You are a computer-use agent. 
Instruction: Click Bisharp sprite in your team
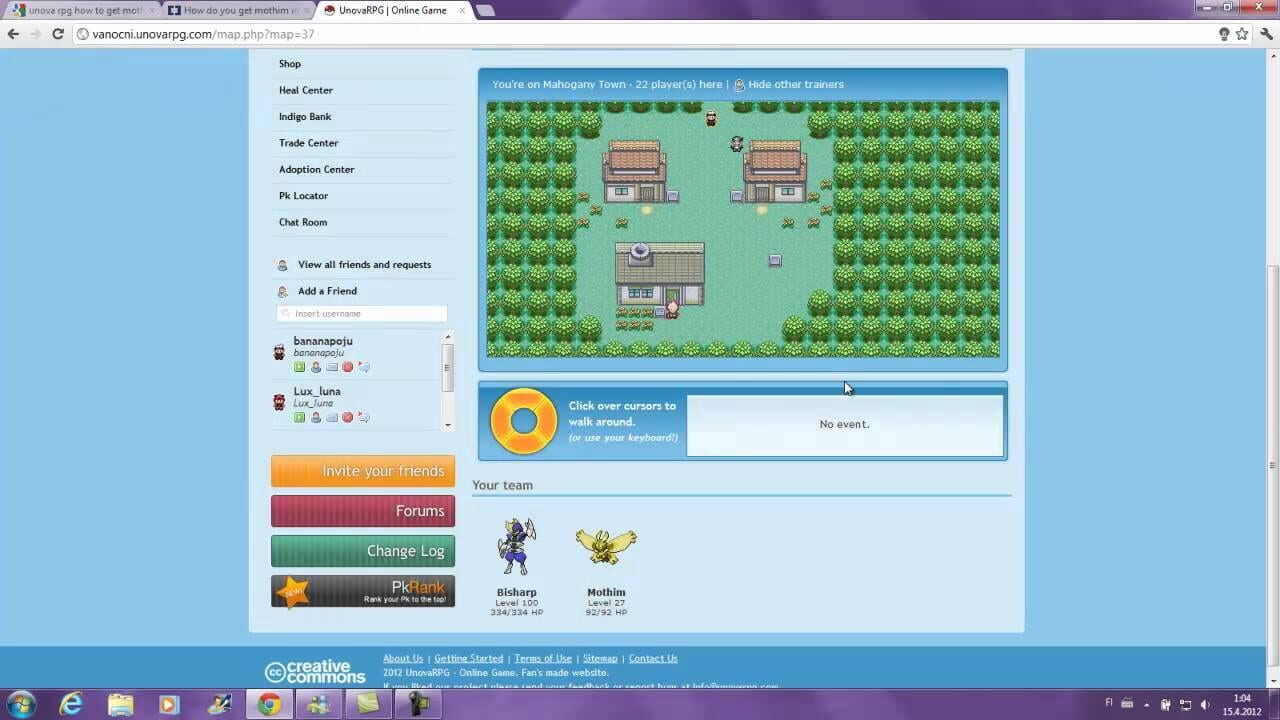pyautogui.click(x=516, y=548)
